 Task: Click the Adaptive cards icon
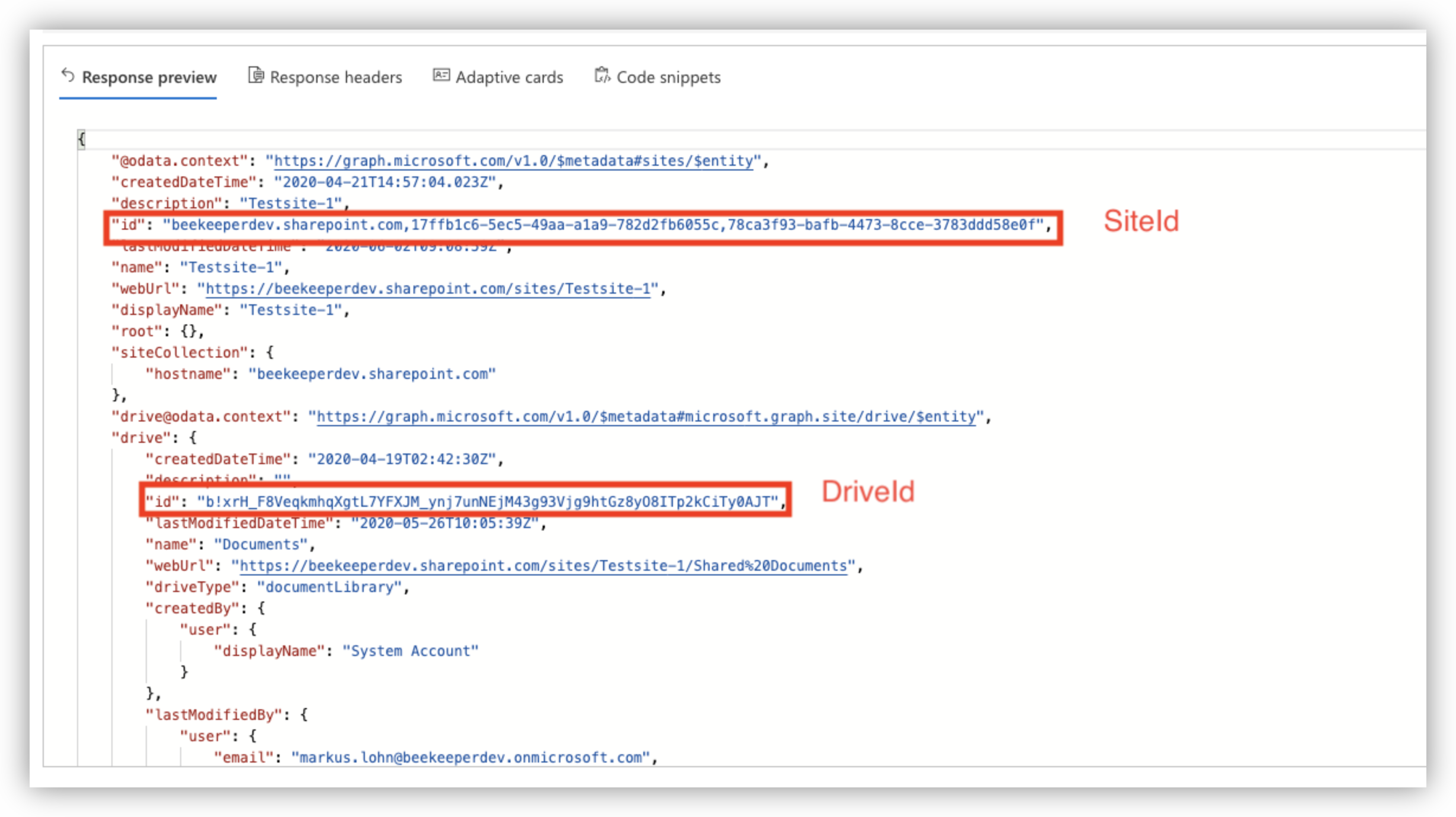(x=441, y=75)
